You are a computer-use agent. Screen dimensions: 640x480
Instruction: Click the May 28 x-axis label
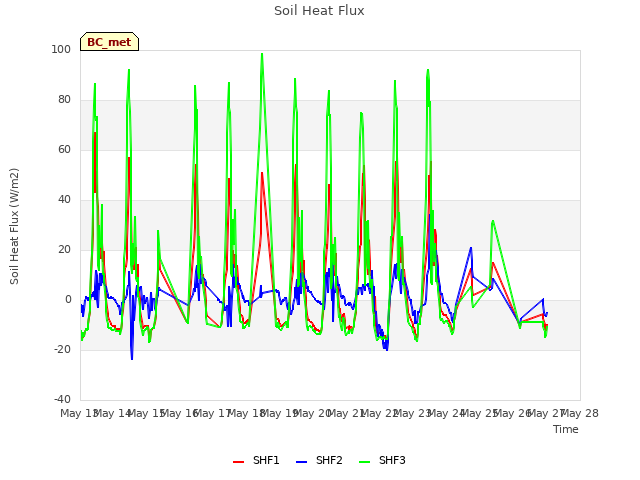pos(580,413)
